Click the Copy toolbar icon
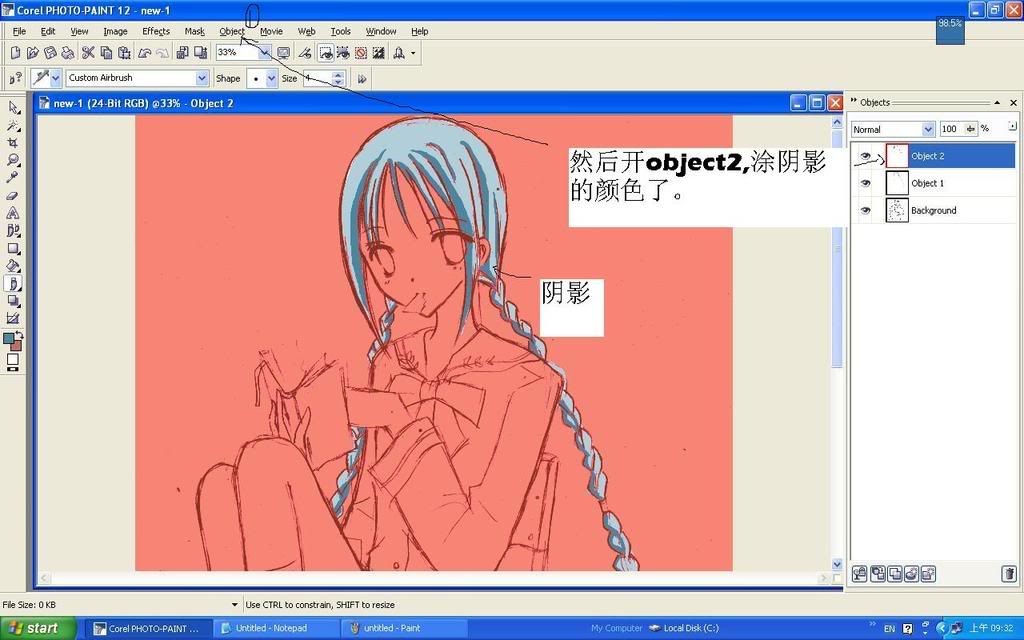1024x640 pixels. (x=106, y=53)
